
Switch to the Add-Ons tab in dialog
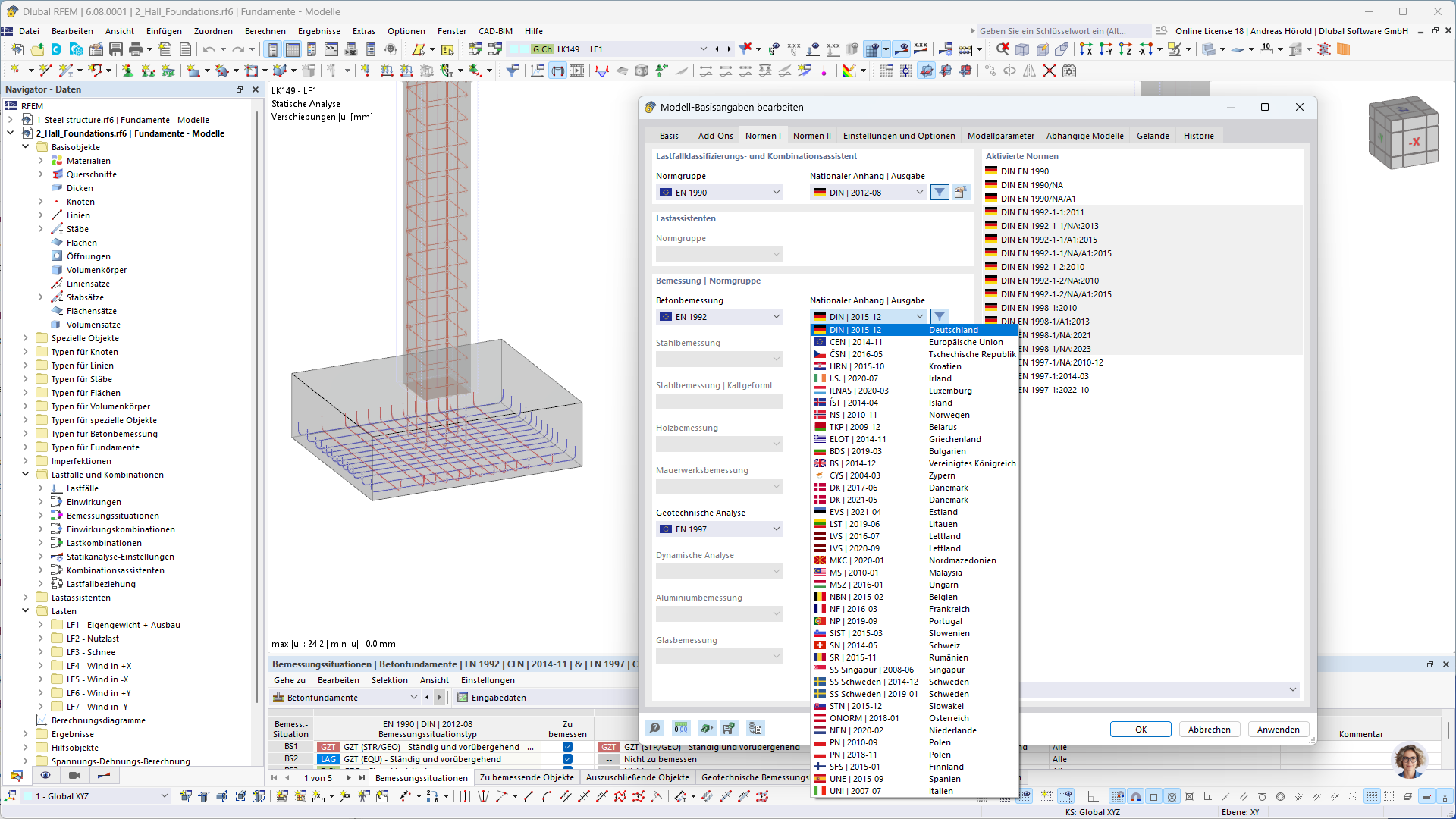click(715, 135)
